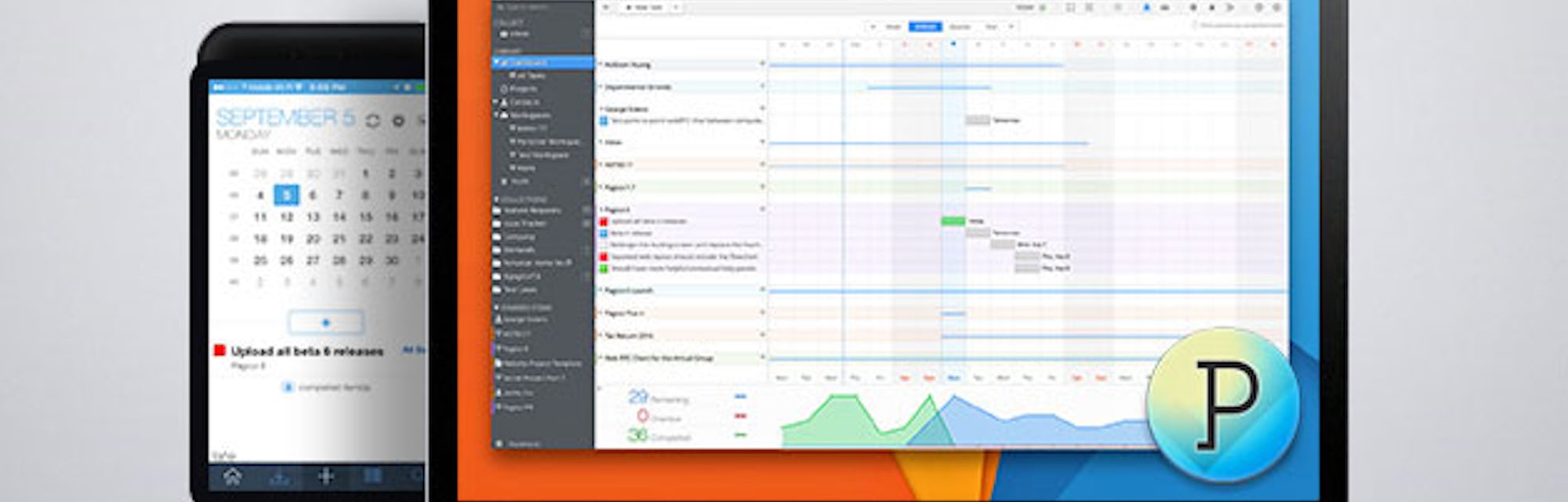
Task: Collapse the Workspaces section in the sidebar
Action: click(495, 115)
